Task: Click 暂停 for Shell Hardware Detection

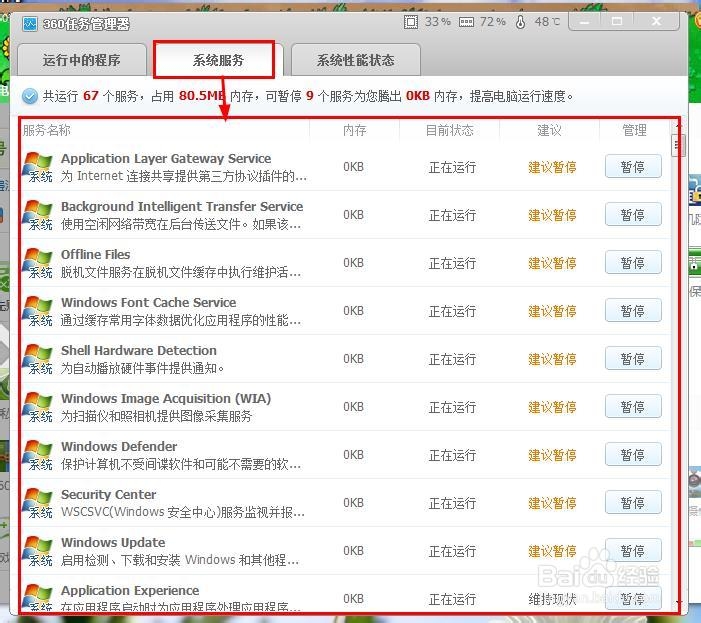Action: tap(633, 359)
